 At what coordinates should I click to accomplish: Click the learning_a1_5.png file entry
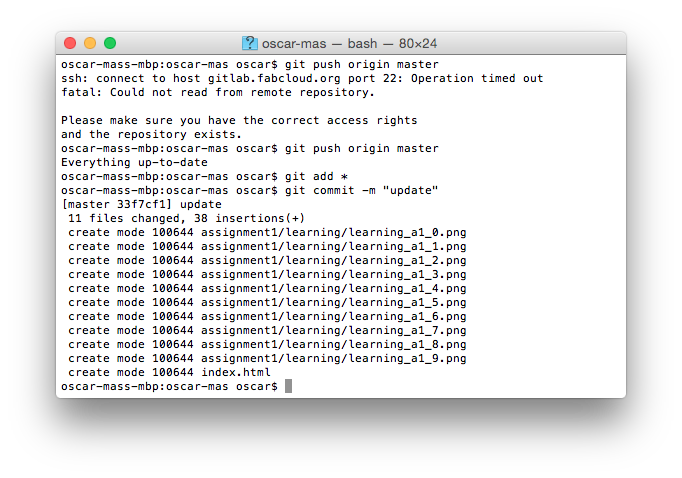tap(334, 302)
